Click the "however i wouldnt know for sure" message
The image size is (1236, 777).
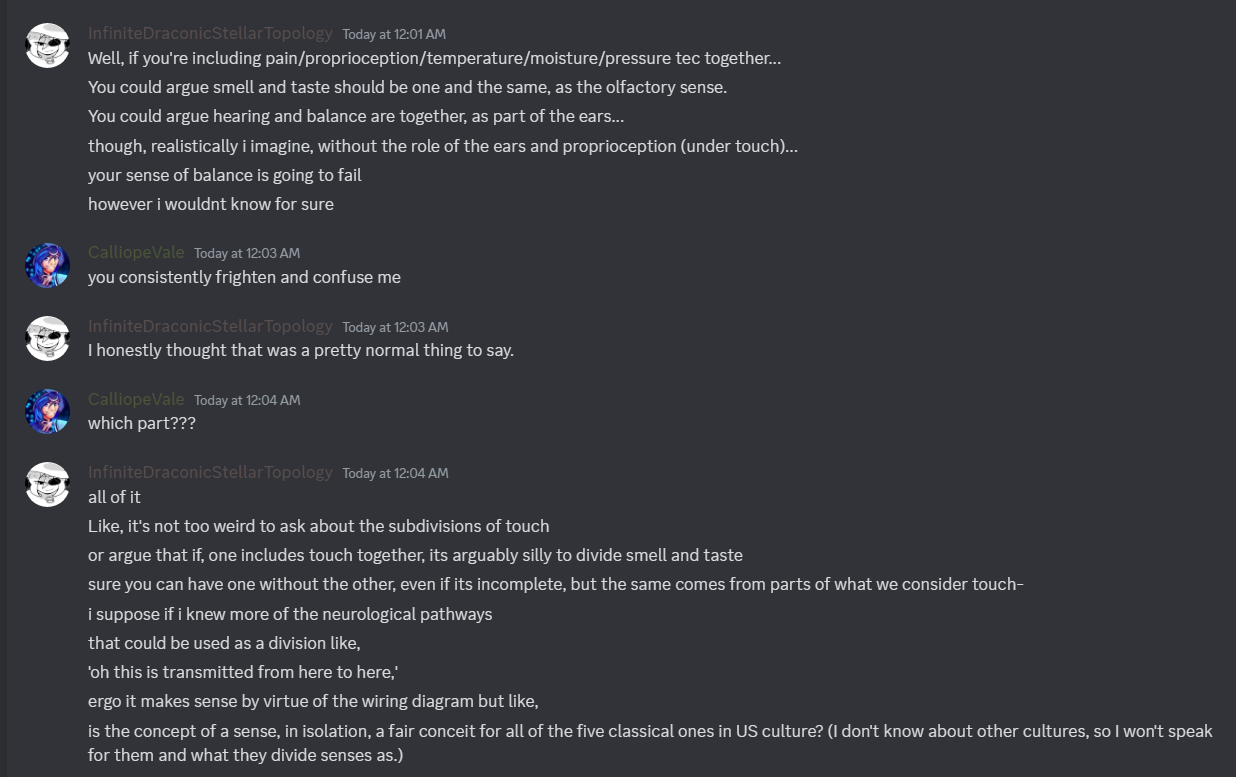pos(210,204)
